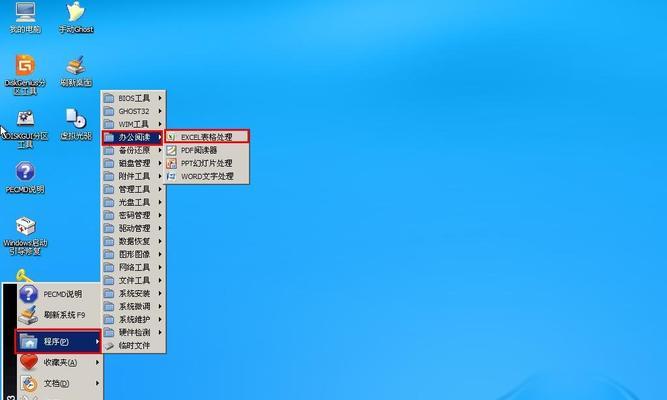
Task: Open the 虚拟光驱 desktop icon
Action: pos(76,124)
